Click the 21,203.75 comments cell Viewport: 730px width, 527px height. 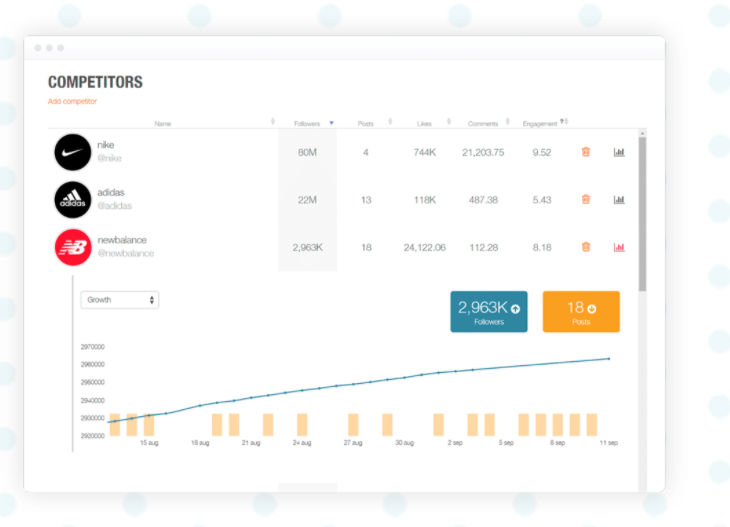point(483,152)
